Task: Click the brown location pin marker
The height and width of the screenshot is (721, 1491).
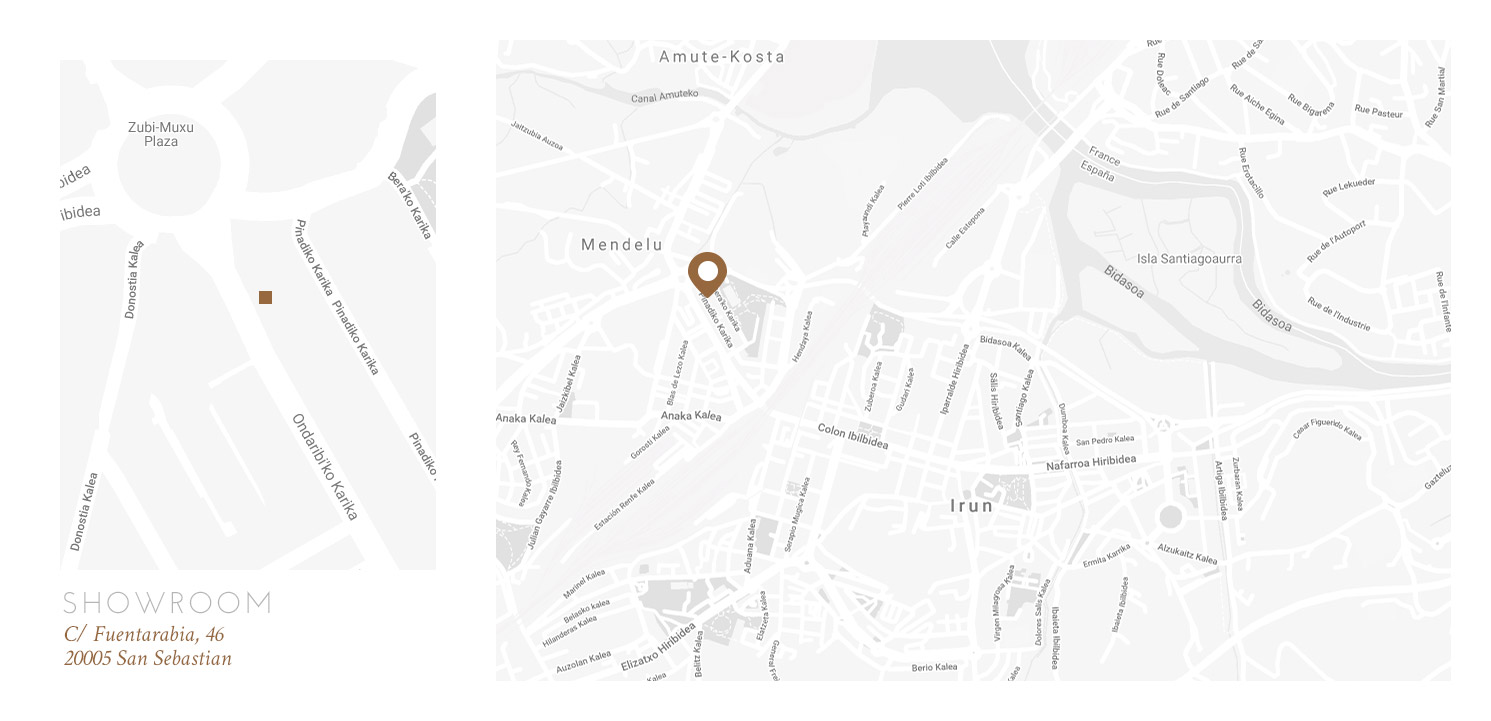Action: point(708,275)
